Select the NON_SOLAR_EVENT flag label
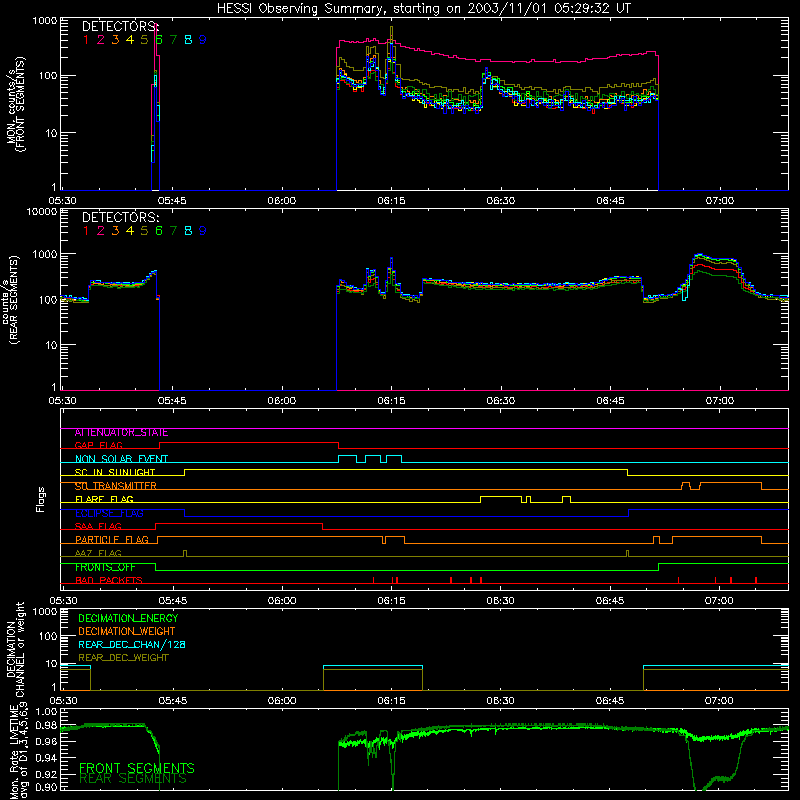 click(x=121, y=459)
